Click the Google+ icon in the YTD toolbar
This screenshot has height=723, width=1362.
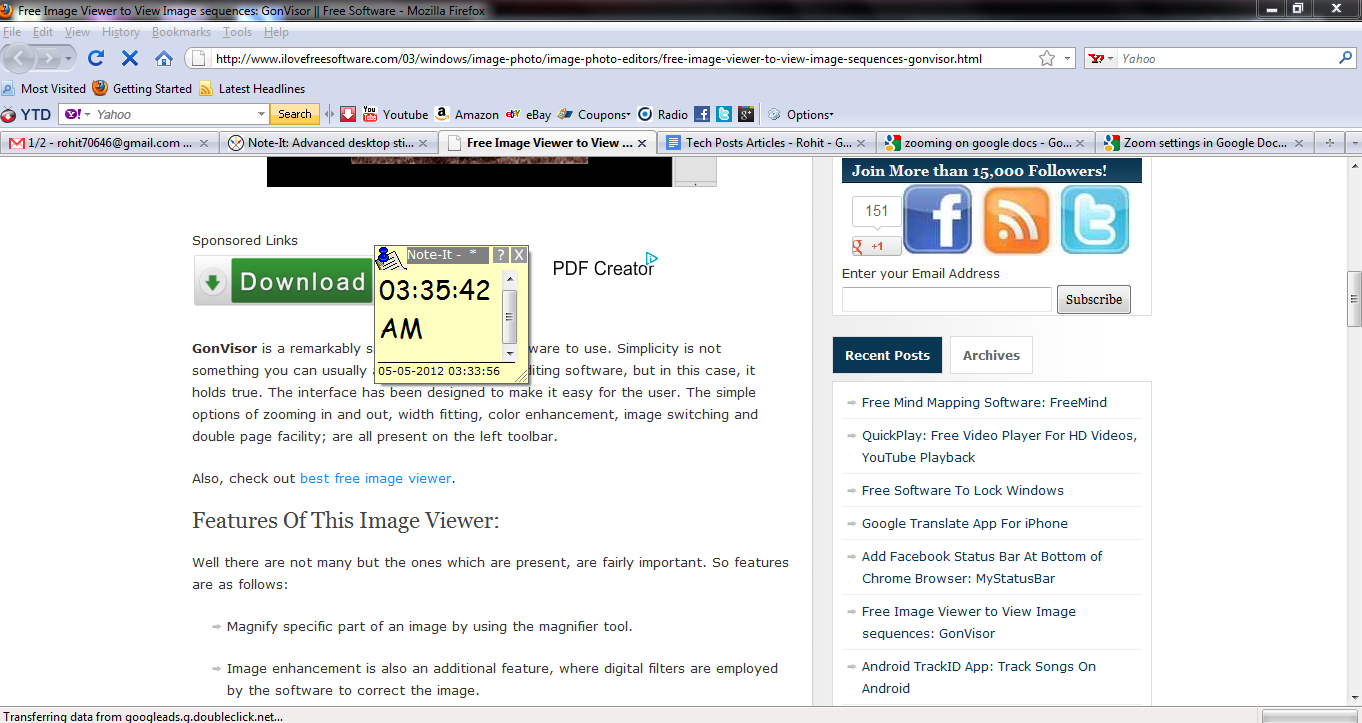[745, 114]
